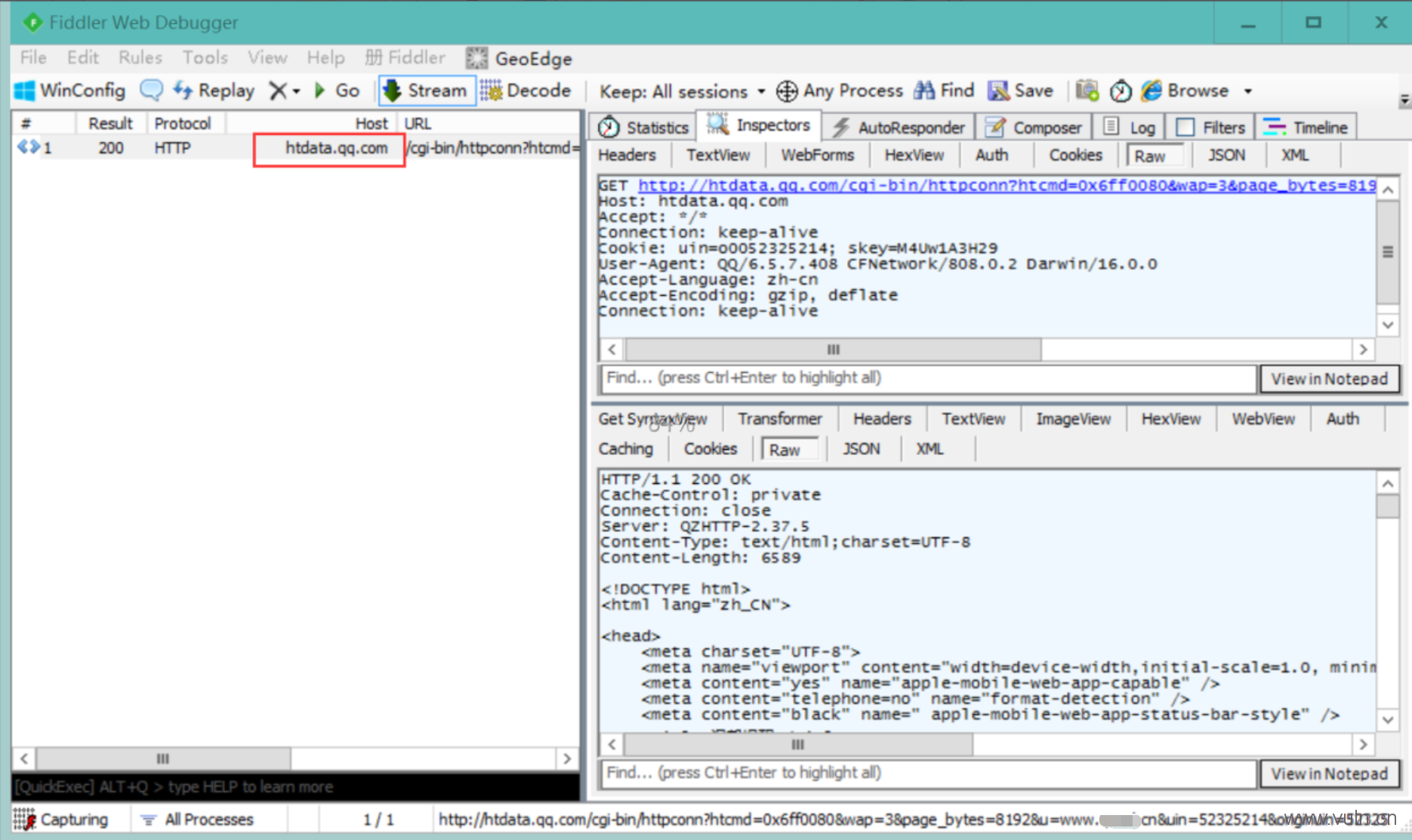
Task: Switch to the Log tab
Action: tap(1130, 127)
